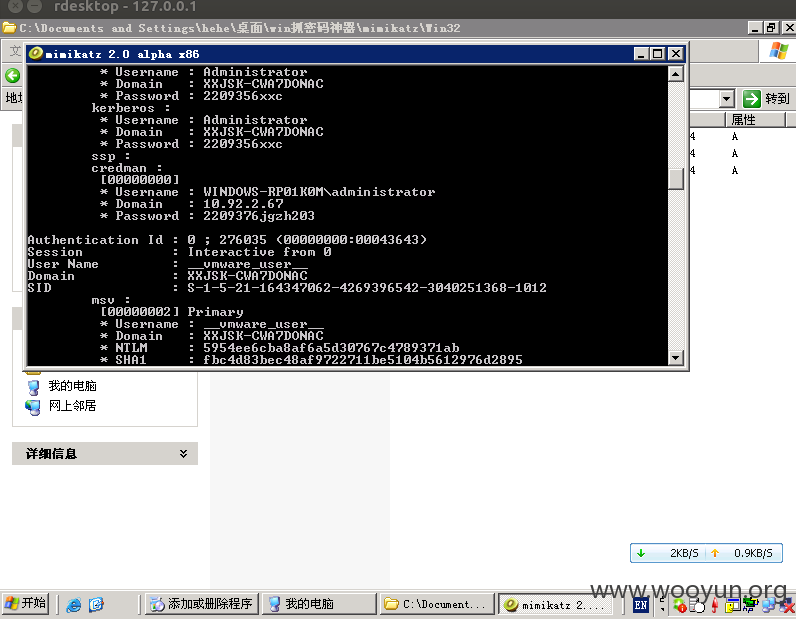Click the Windows flag logo in Explorer
This screenshot has height=619, width=796.
tap(778, 51)
